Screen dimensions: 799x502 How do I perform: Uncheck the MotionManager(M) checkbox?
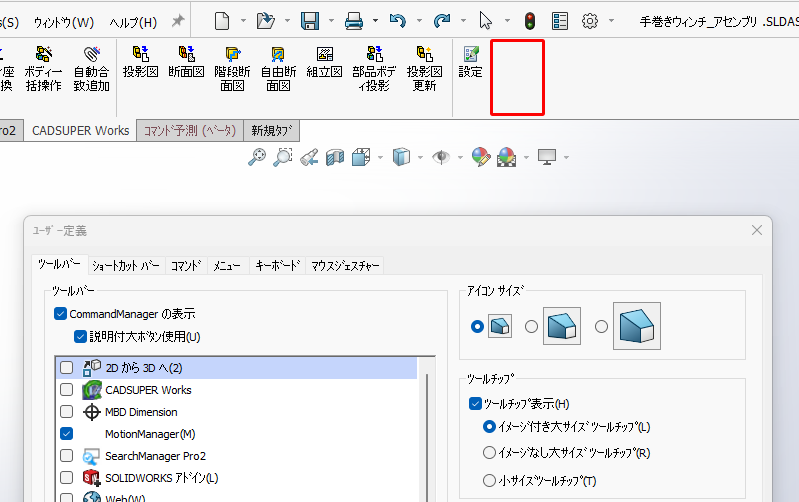(66, 433)
